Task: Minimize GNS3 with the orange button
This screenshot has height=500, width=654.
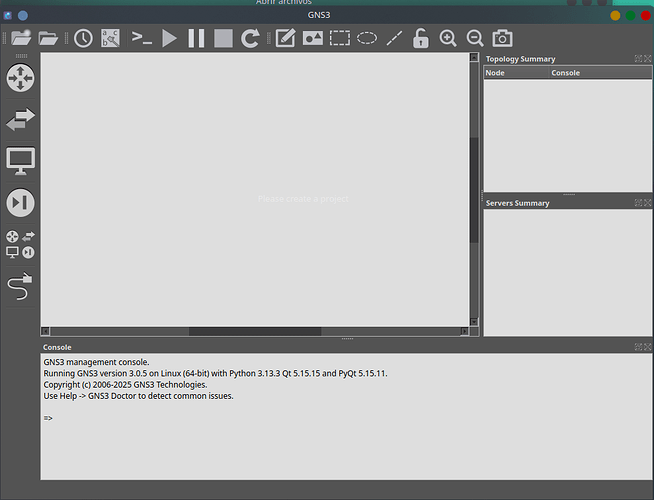Action: (x=615, y=16)
